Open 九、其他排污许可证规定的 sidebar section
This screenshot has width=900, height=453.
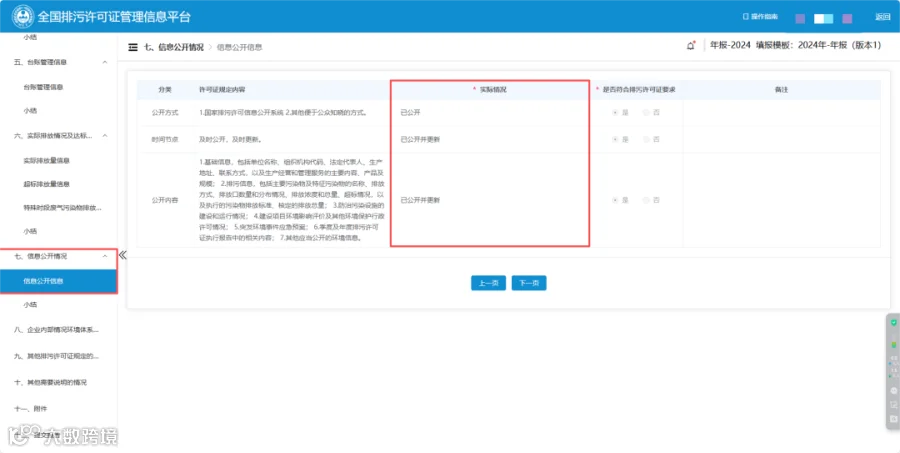56,357
